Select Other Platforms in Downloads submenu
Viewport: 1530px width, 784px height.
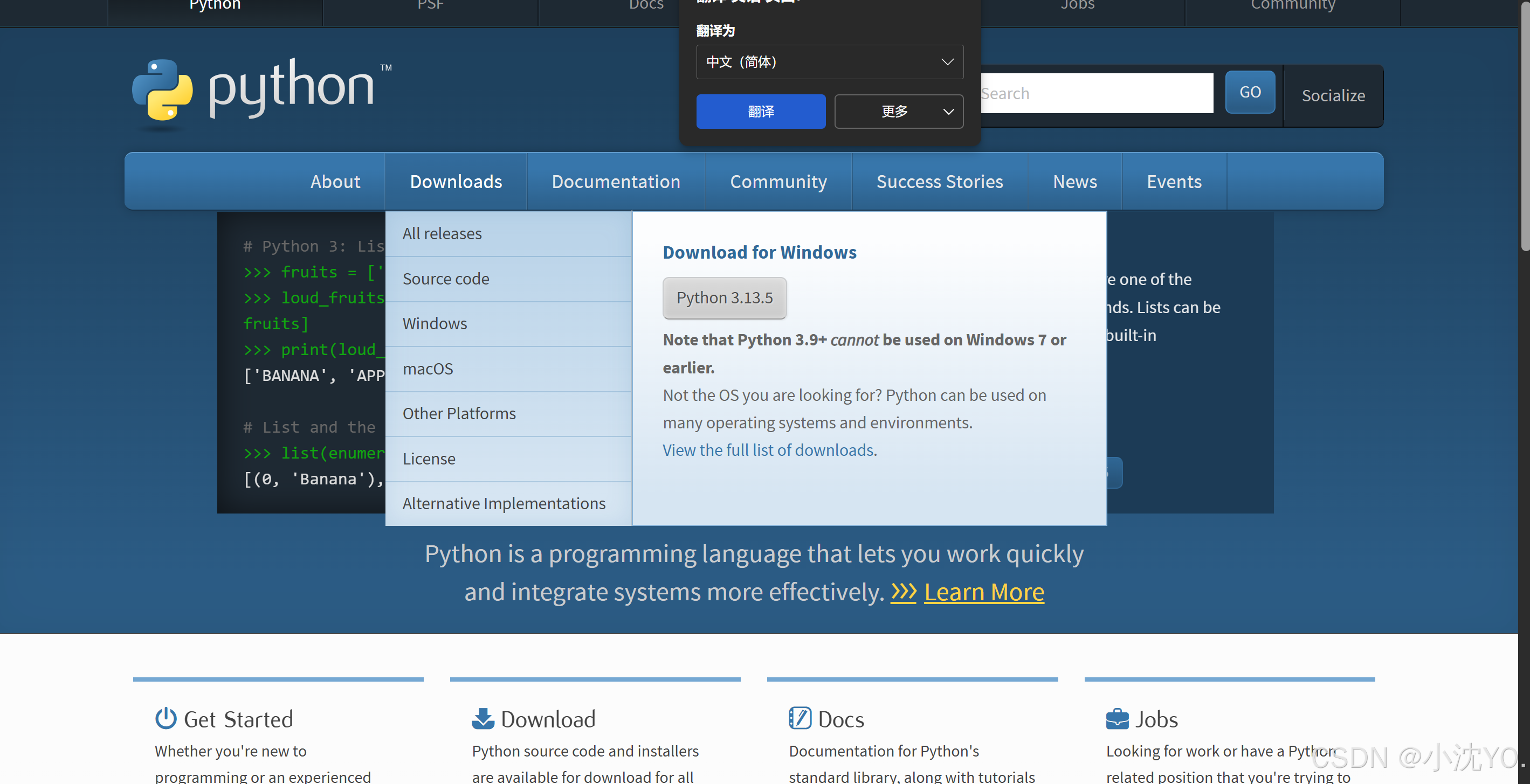point(508,414)
